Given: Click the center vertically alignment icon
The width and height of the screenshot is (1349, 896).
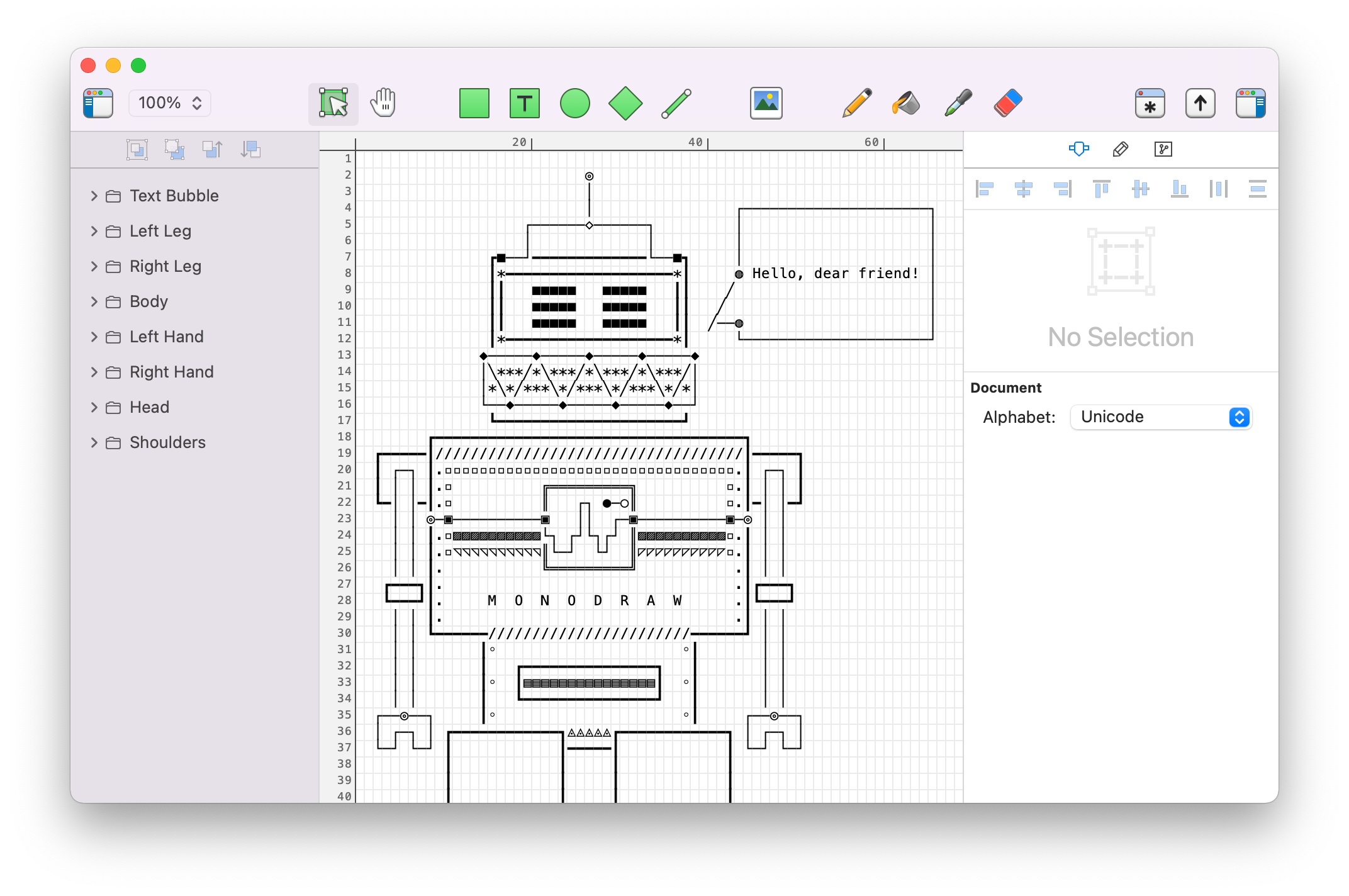Looking at the screenshot, I should [1141, 189].
